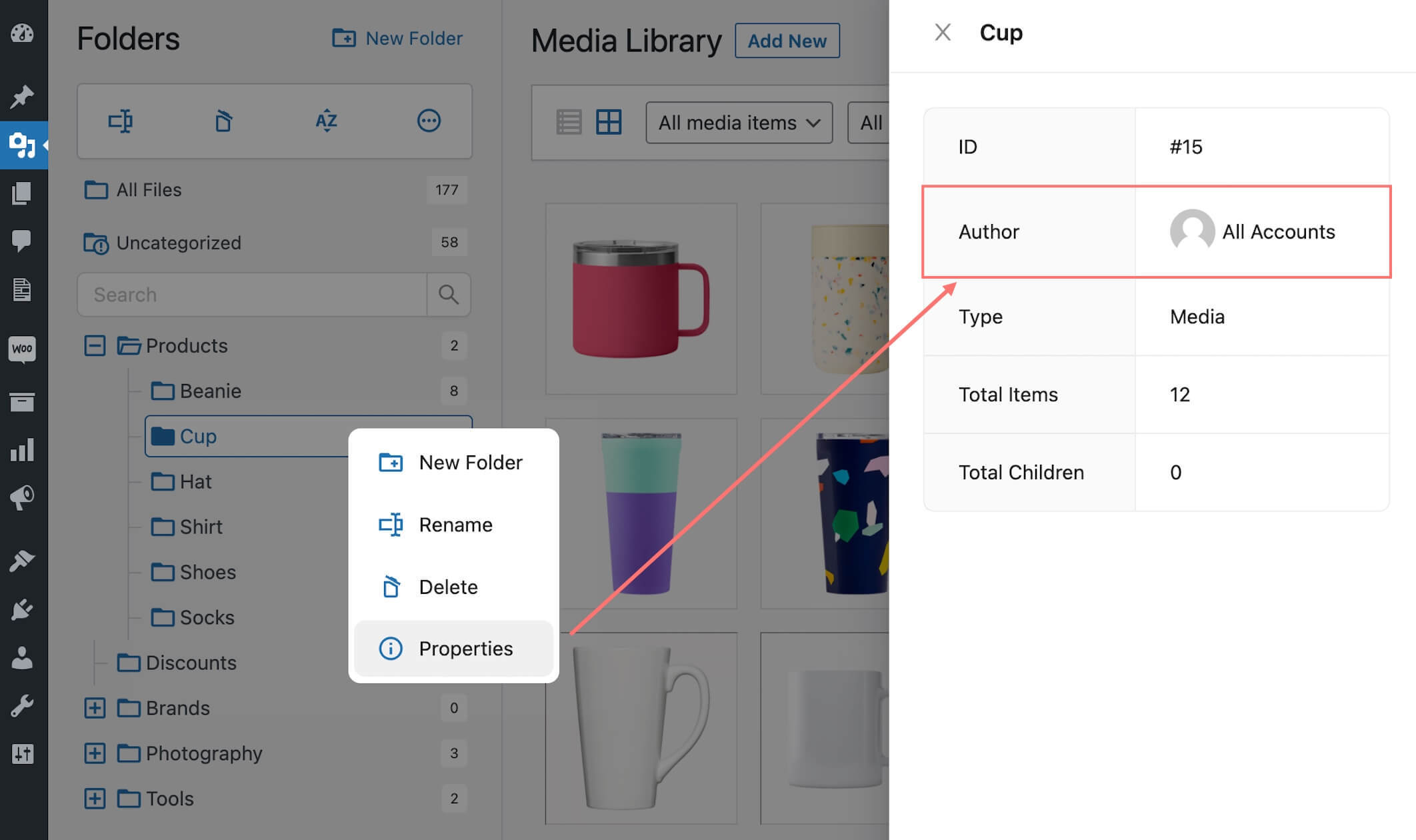The height and width of the screenshot is (840, 1416).
Task: Open the Dashboard gauge icon in sidebar
Action: tap(23, 33)
